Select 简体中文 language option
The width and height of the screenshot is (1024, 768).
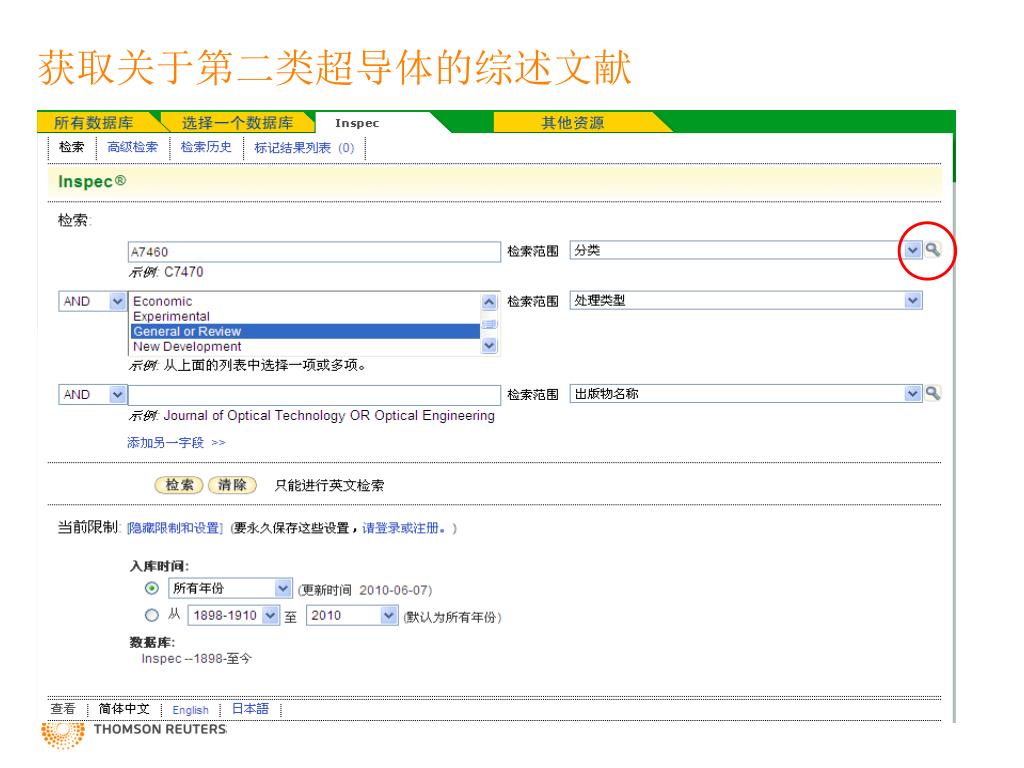(x=124, y=709)
